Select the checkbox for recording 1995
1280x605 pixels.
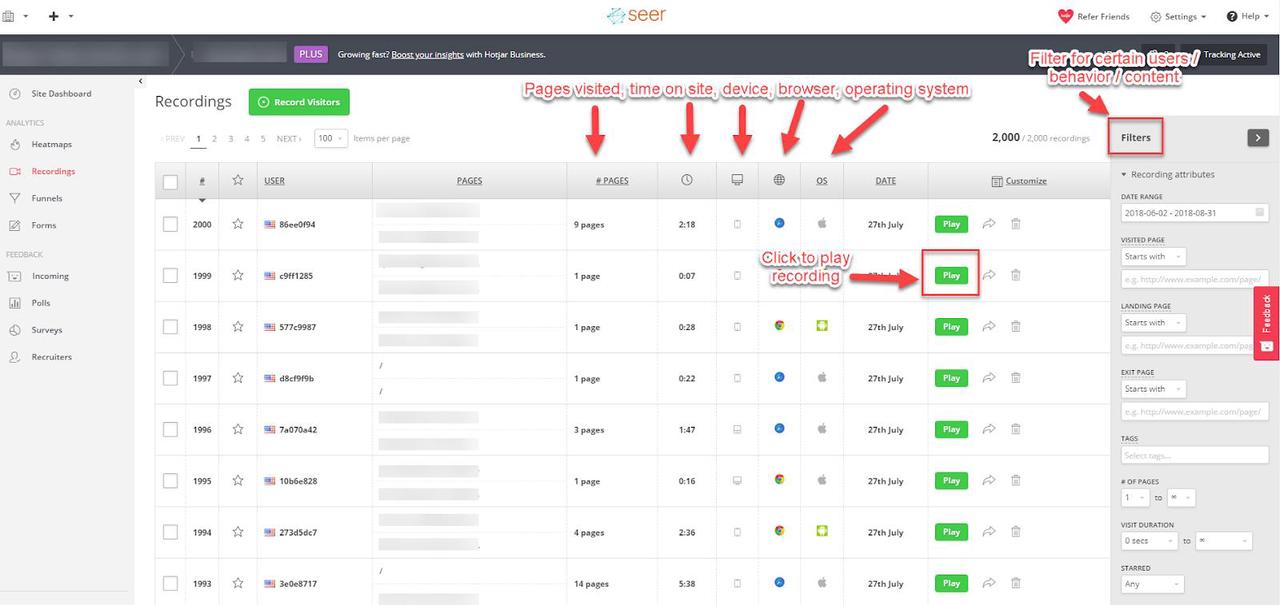pyautogui.click(x=170, y=481)
